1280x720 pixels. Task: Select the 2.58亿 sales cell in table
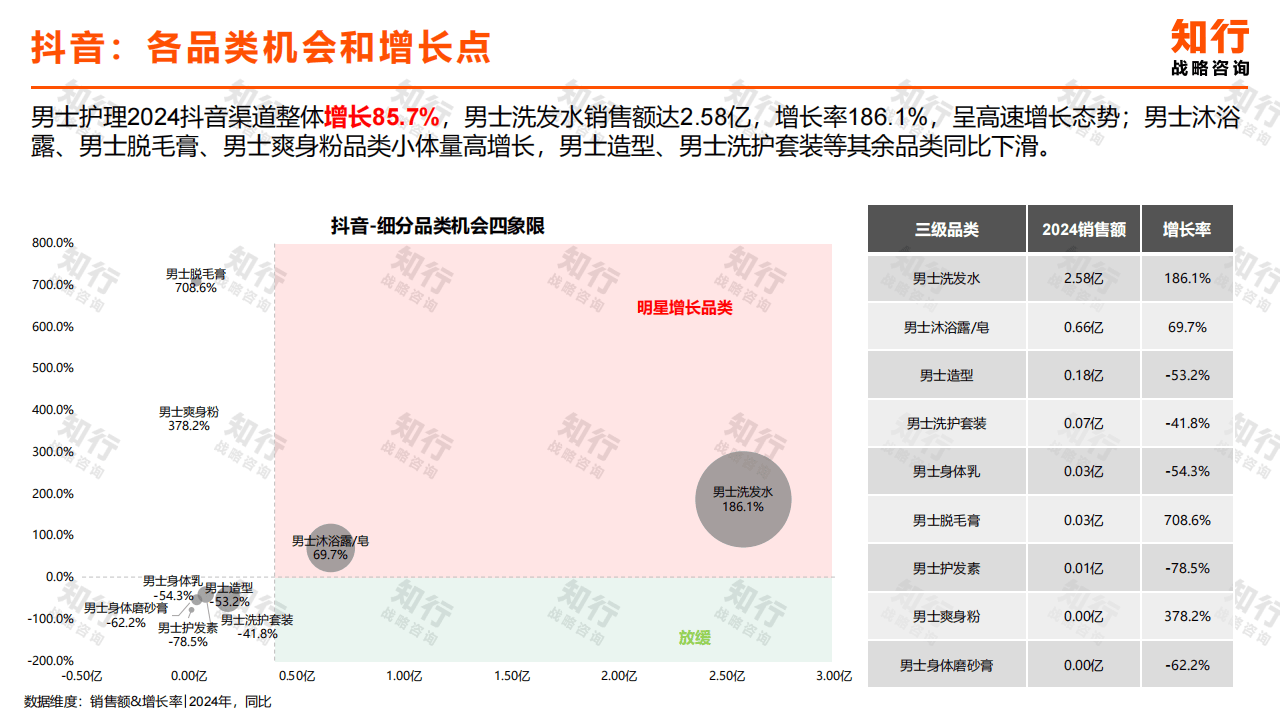1083,279
